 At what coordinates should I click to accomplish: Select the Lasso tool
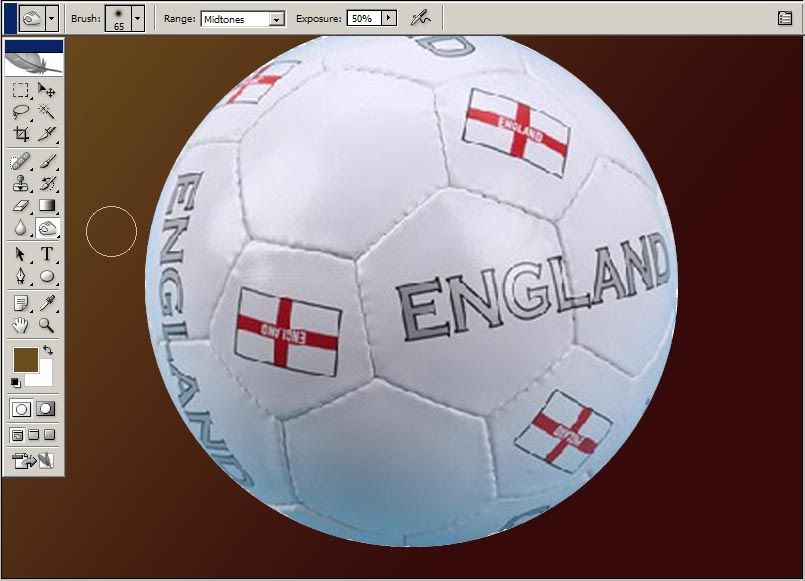click(x=21, y=111)
